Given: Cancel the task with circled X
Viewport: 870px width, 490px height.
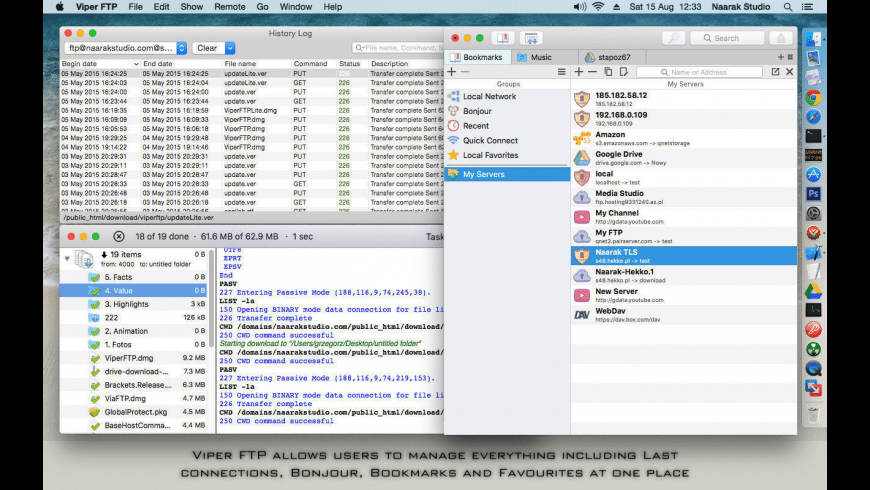Looking at the screenshot, I should (119, 236).
